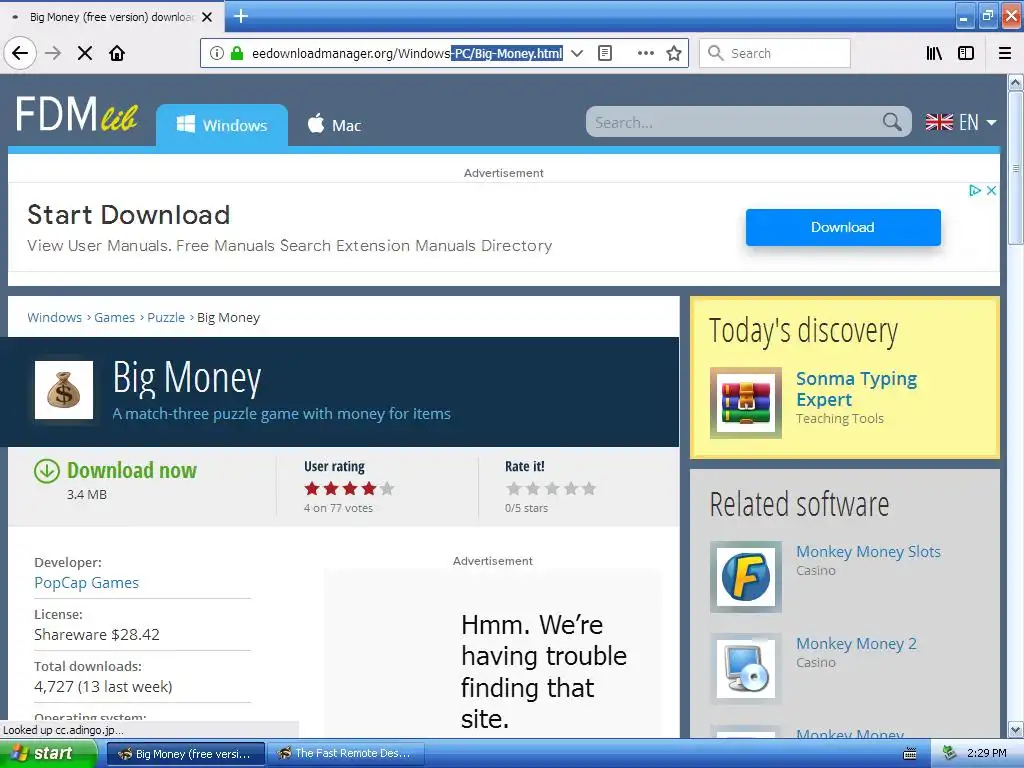Switch to The Fast Remote Desktop taskbar window

coord(347,754)
